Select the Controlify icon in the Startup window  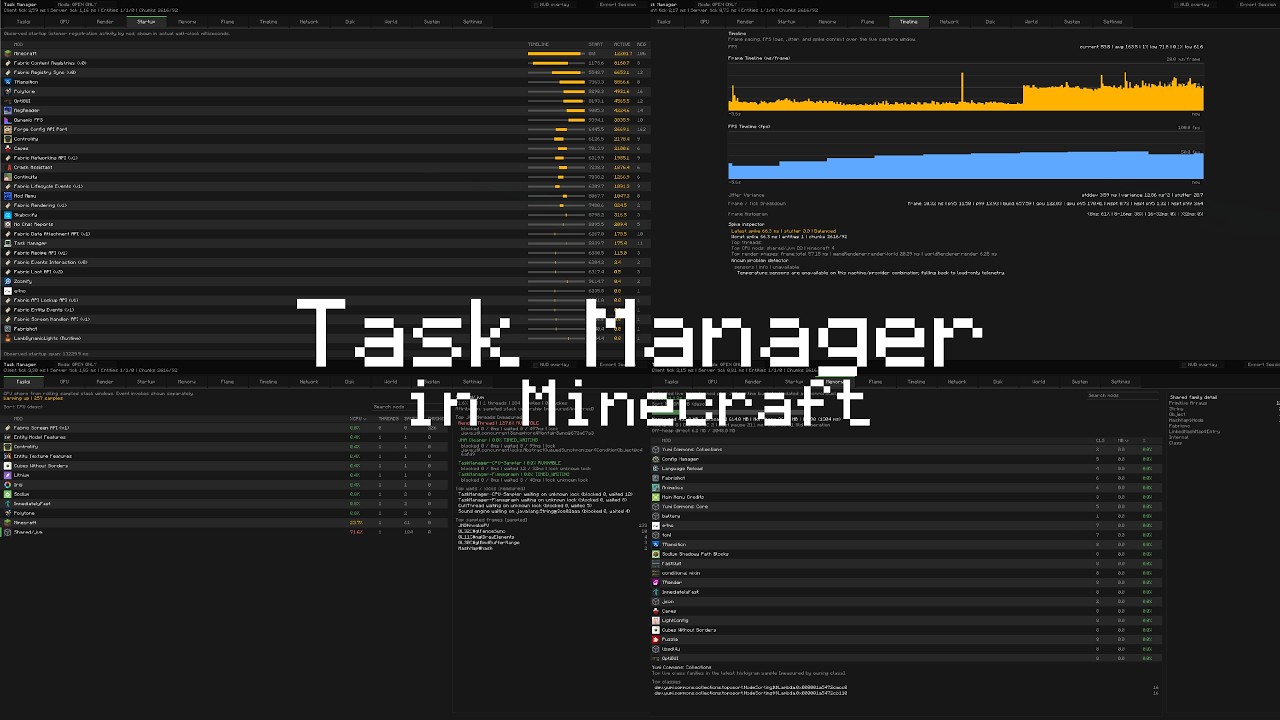click(x=8, y=139)
